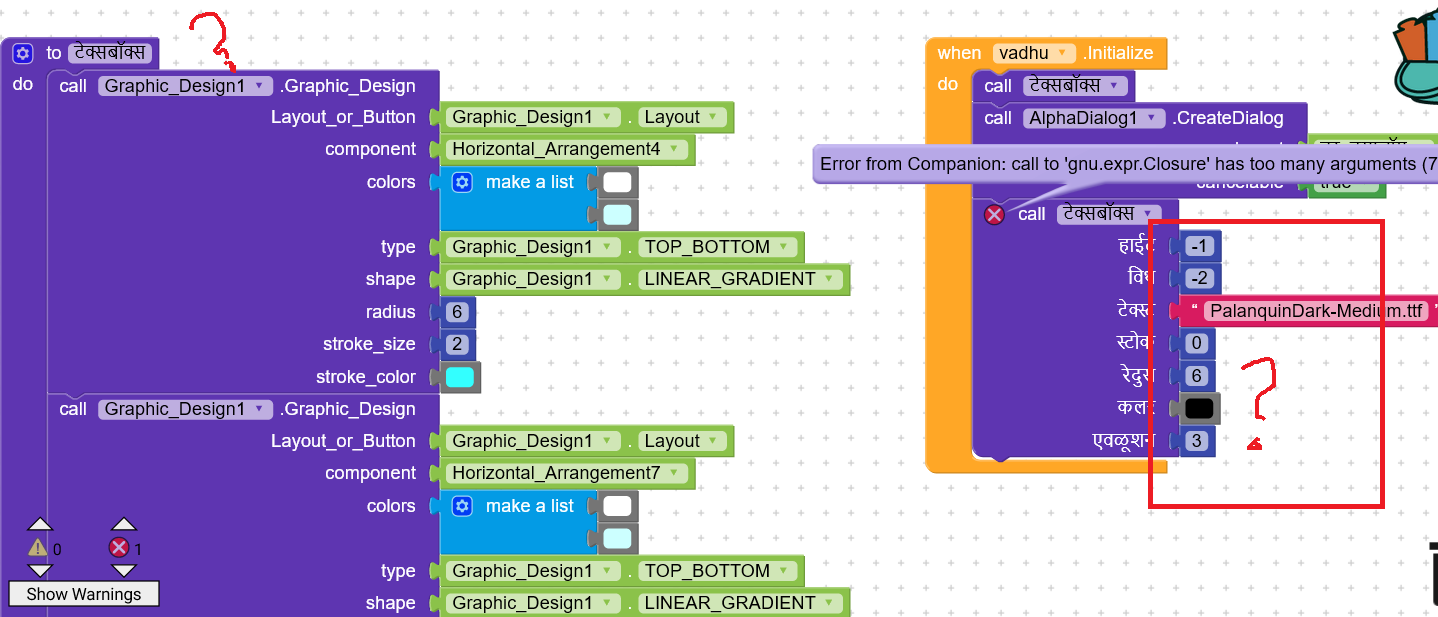
Task: Click the red error counter icon at bottom left
Action: pos(119,547)
